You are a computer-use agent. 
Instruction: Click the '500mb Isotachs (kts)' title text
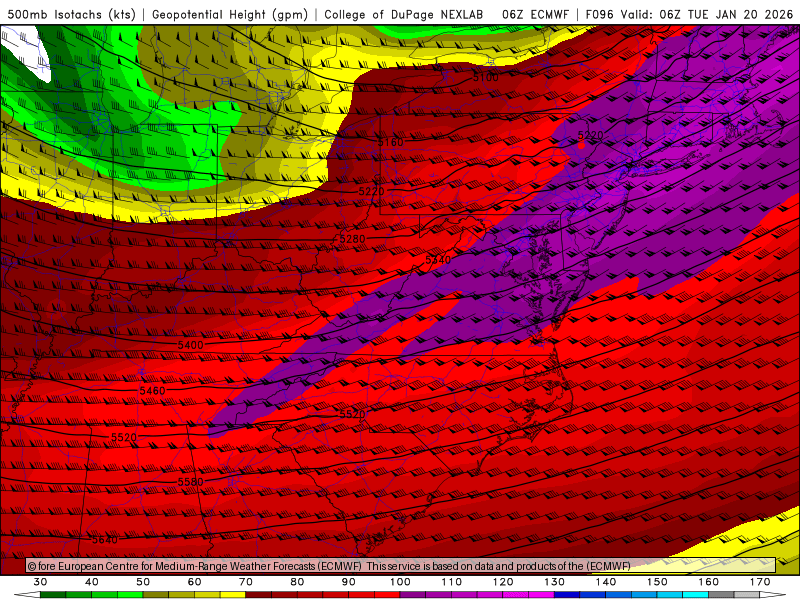pos(71,14)
